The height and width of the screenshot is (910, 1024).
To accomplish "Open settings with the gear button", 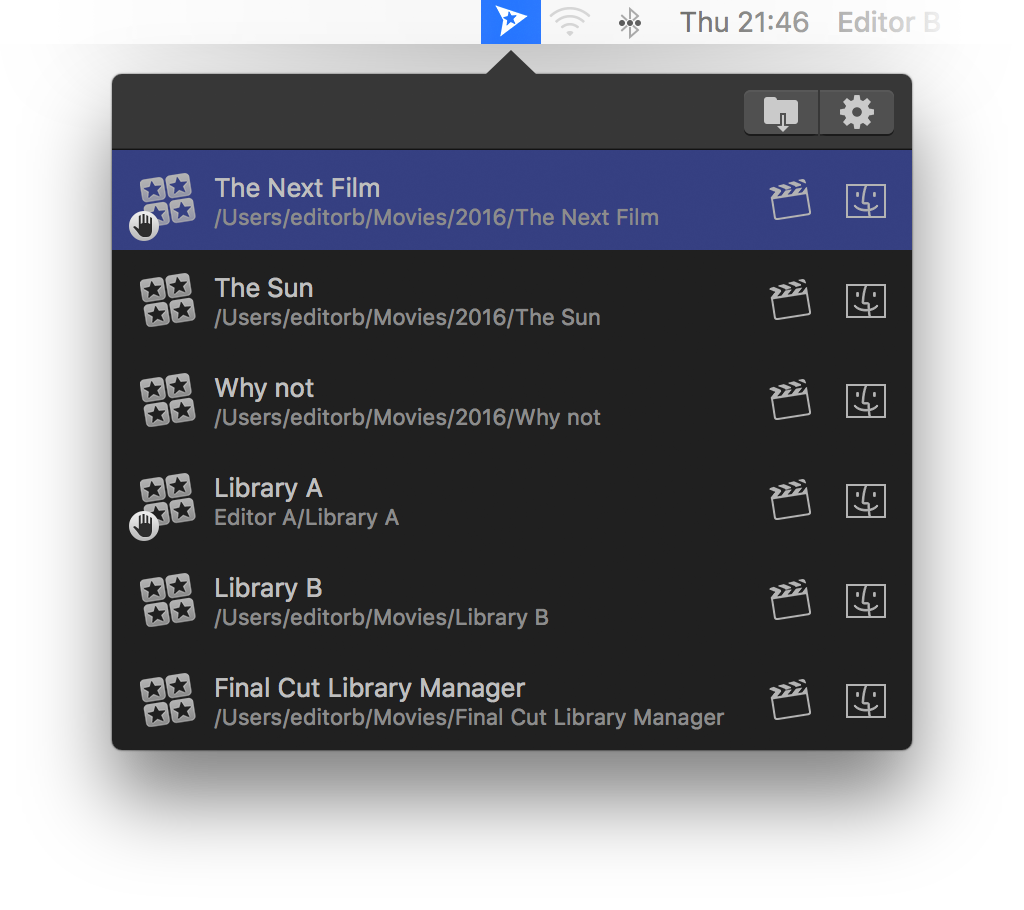I will point(856,112).
